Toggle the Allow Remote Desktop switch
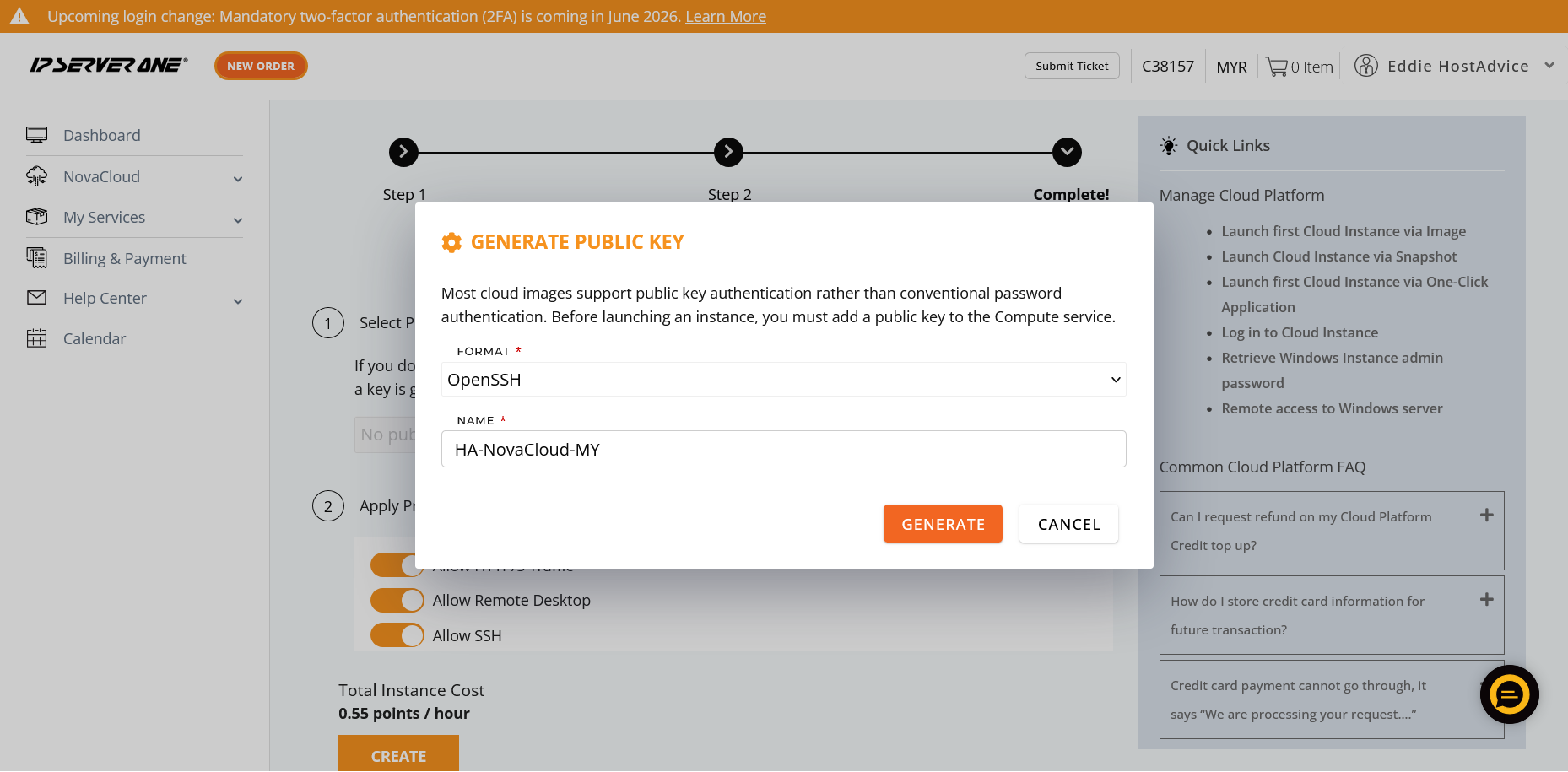 pos(397,600)
